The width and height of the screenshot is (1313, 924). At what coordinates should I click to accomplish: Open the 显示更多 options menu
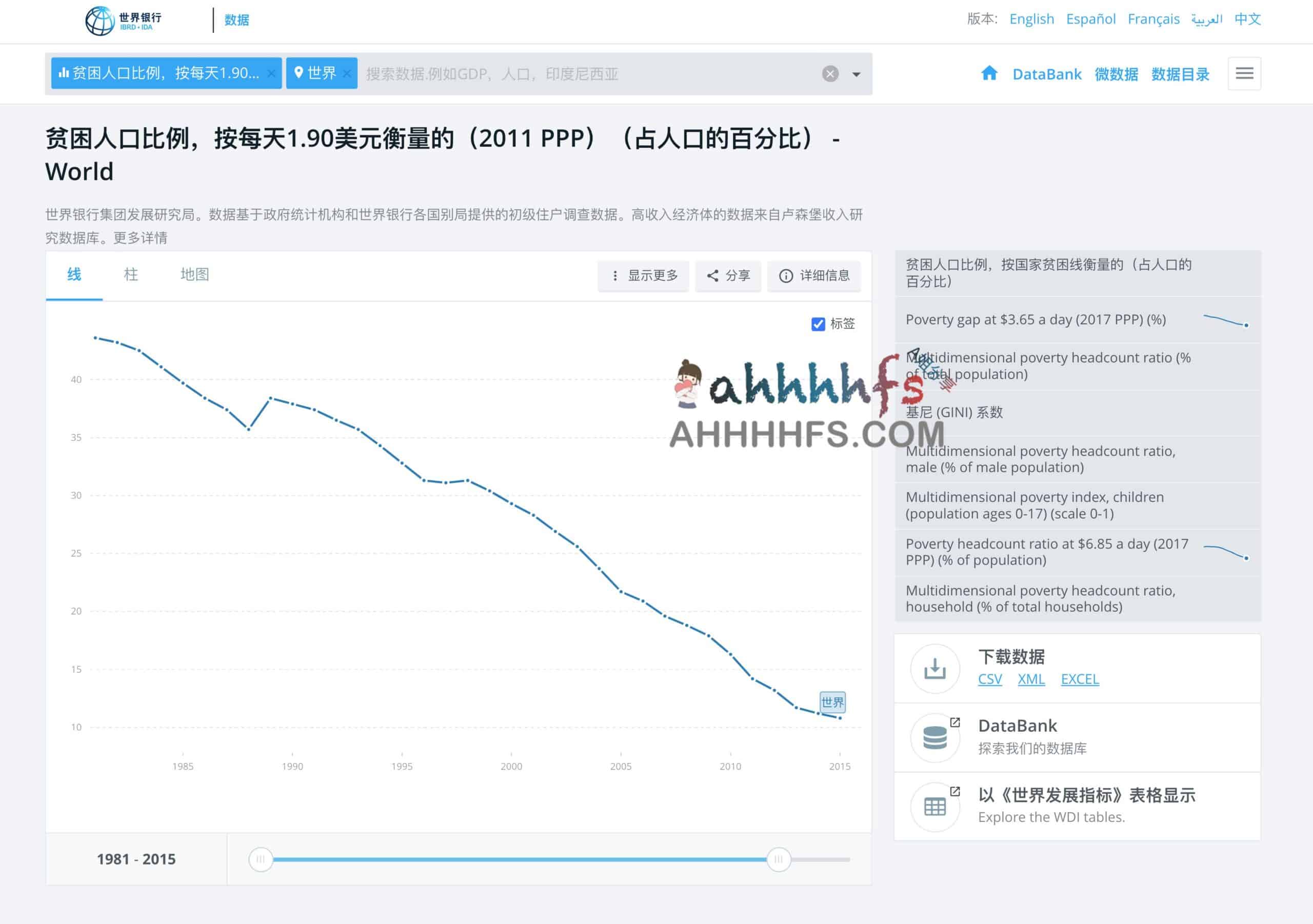click(x=643, y=275)
